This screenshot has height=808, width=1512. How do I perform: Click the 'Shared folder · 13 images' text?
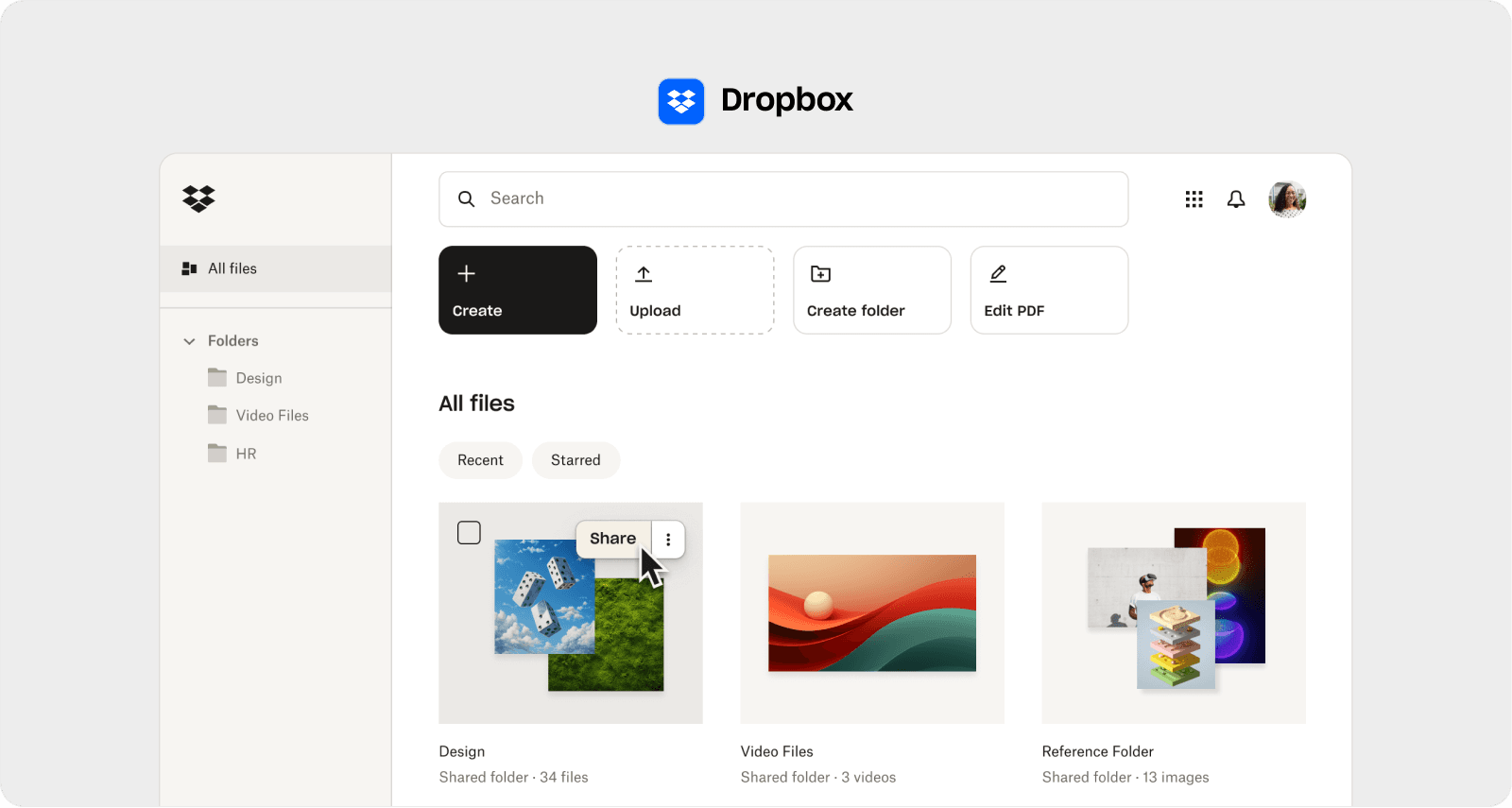[1125, 777]
